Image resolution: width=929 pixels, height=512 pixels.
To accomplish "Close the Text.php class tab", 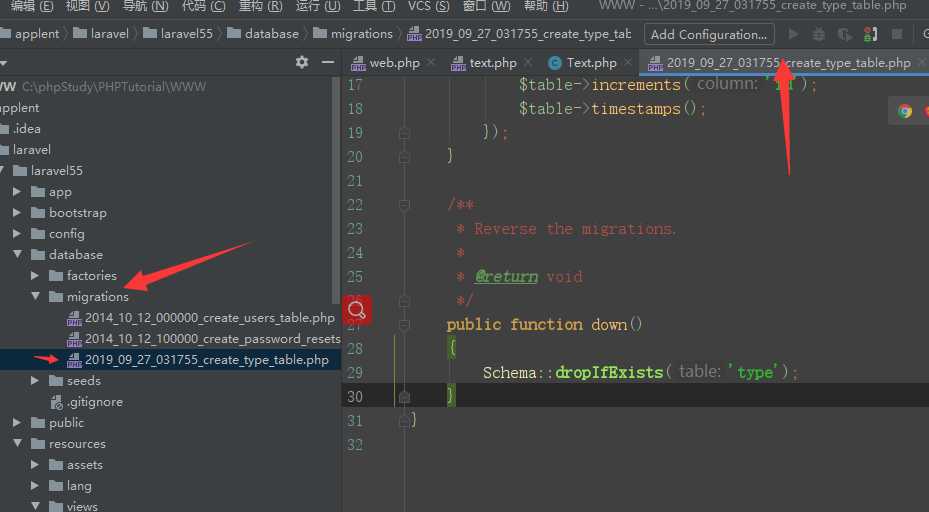I will pyautogui.click(x=628, y=62).
